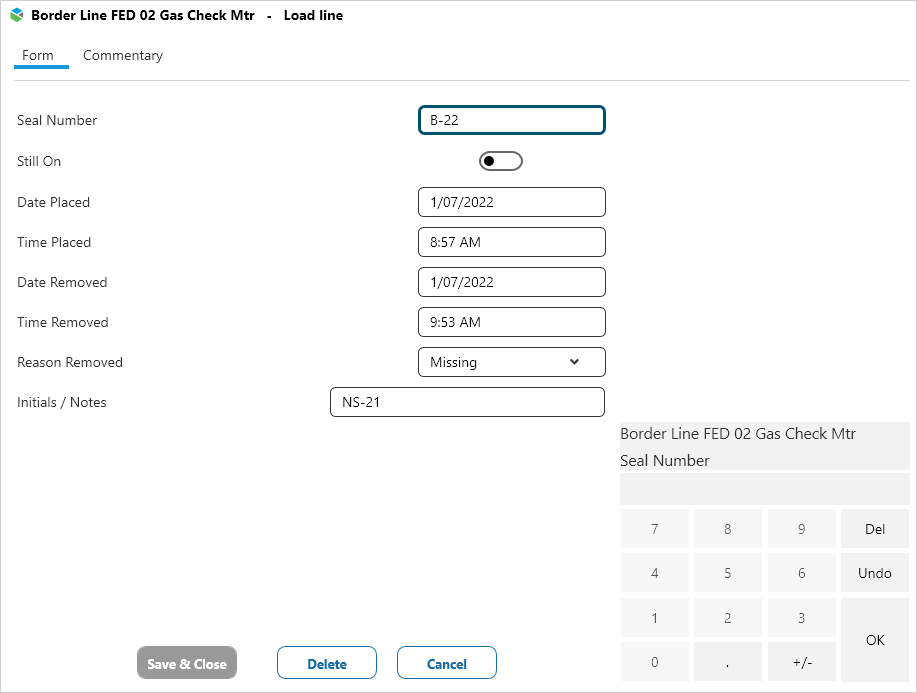Image resolution: width=917 pixels, height=693 pixels.
Task: Click the keypad decimal point key
Action: coord(728,662)
